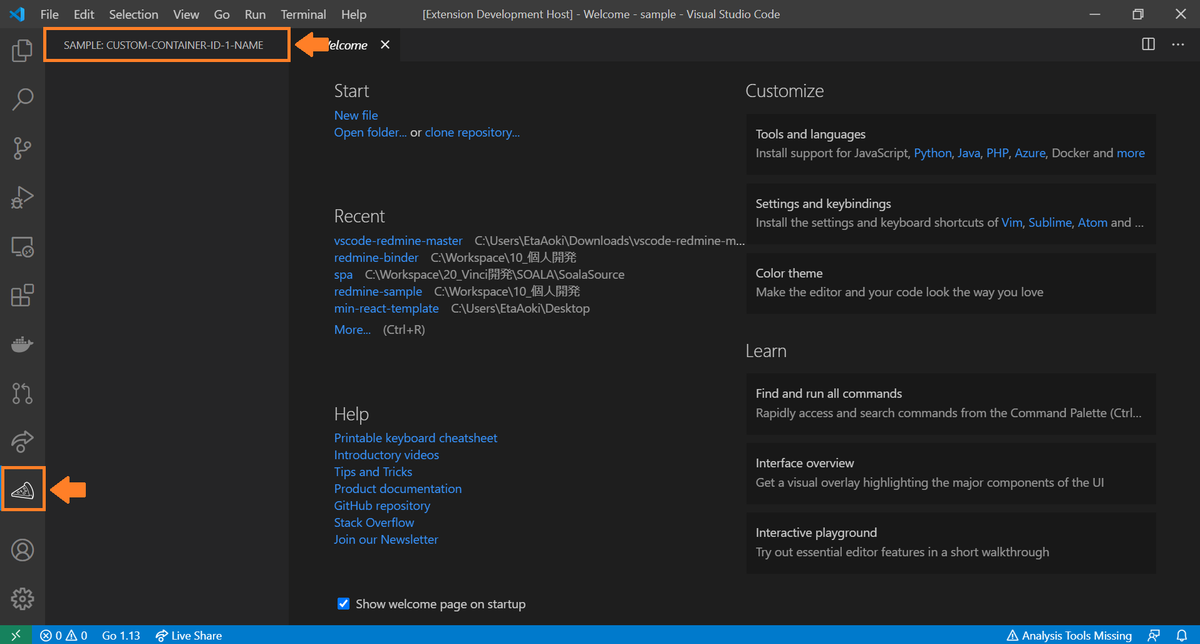Click the New file link
The width and height of the screenshot is (1200, 644).
(356, 115)
